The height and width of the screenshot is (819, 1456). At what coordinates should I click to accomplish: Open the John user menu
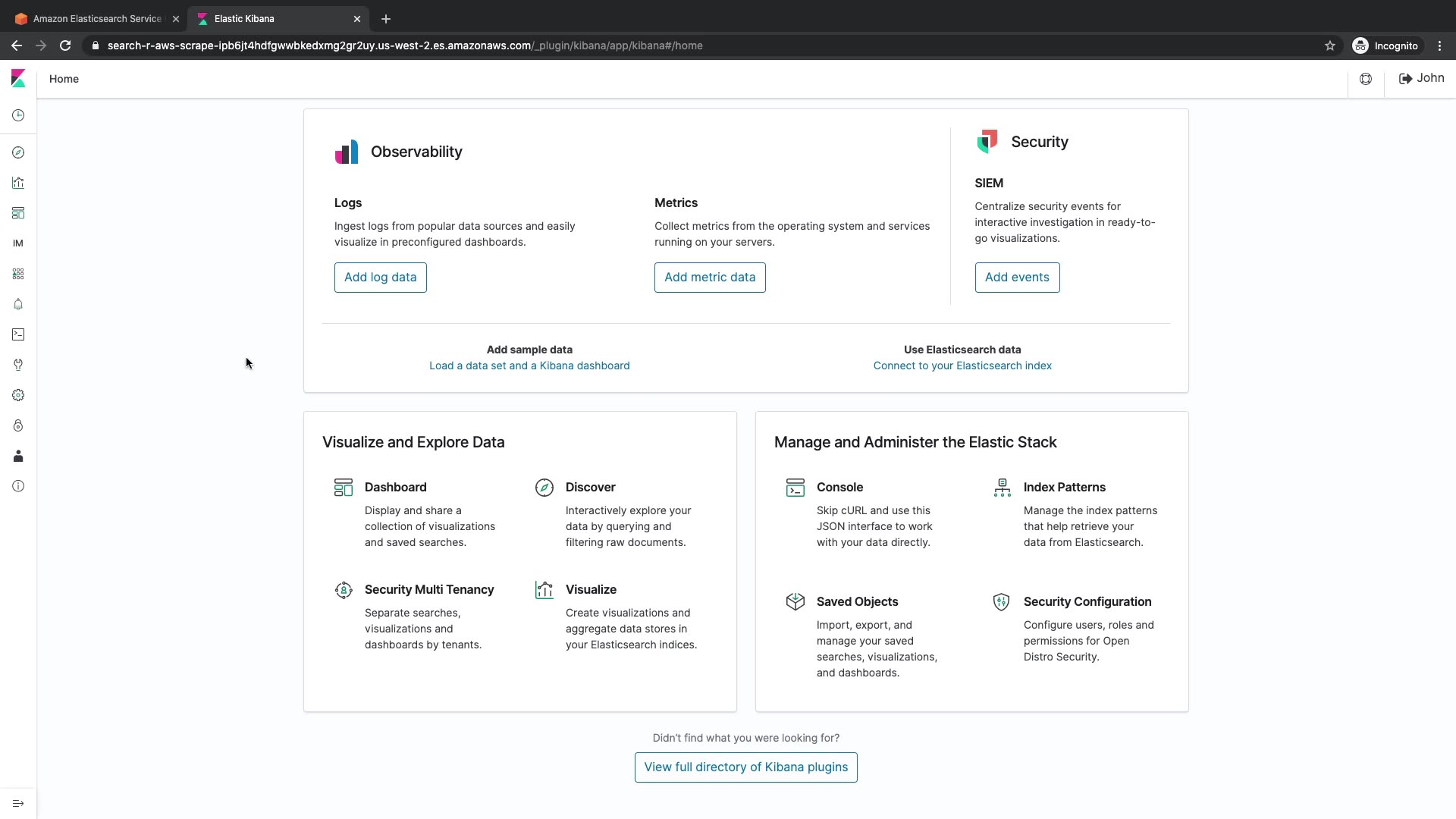coord(1421,78)
